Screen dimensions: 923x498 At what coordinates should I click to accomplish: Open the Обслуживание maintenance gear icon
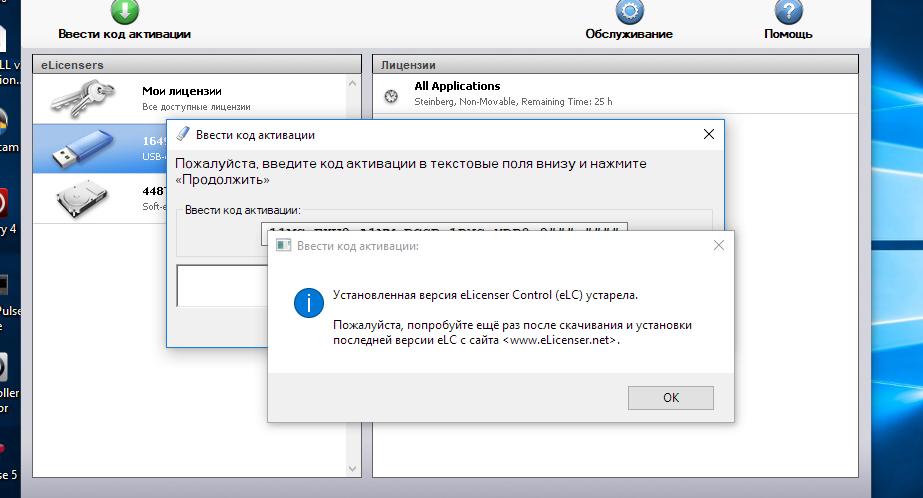point(629,11)
